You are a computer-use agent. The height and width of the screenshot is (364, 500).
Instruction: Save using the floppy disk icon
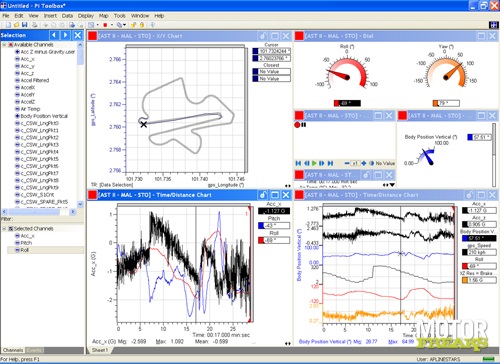click(x=24, y=25)
